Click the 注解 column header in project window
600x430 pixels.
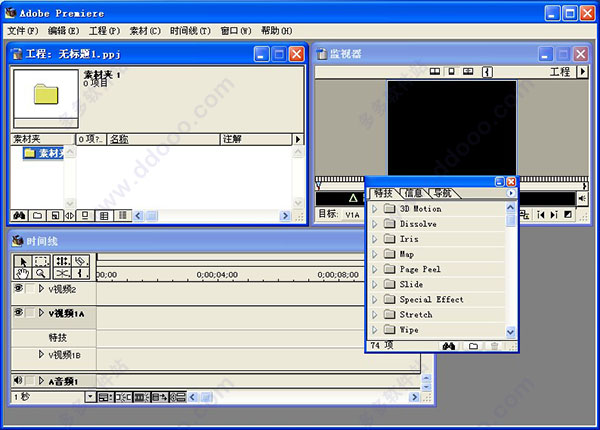256,139
